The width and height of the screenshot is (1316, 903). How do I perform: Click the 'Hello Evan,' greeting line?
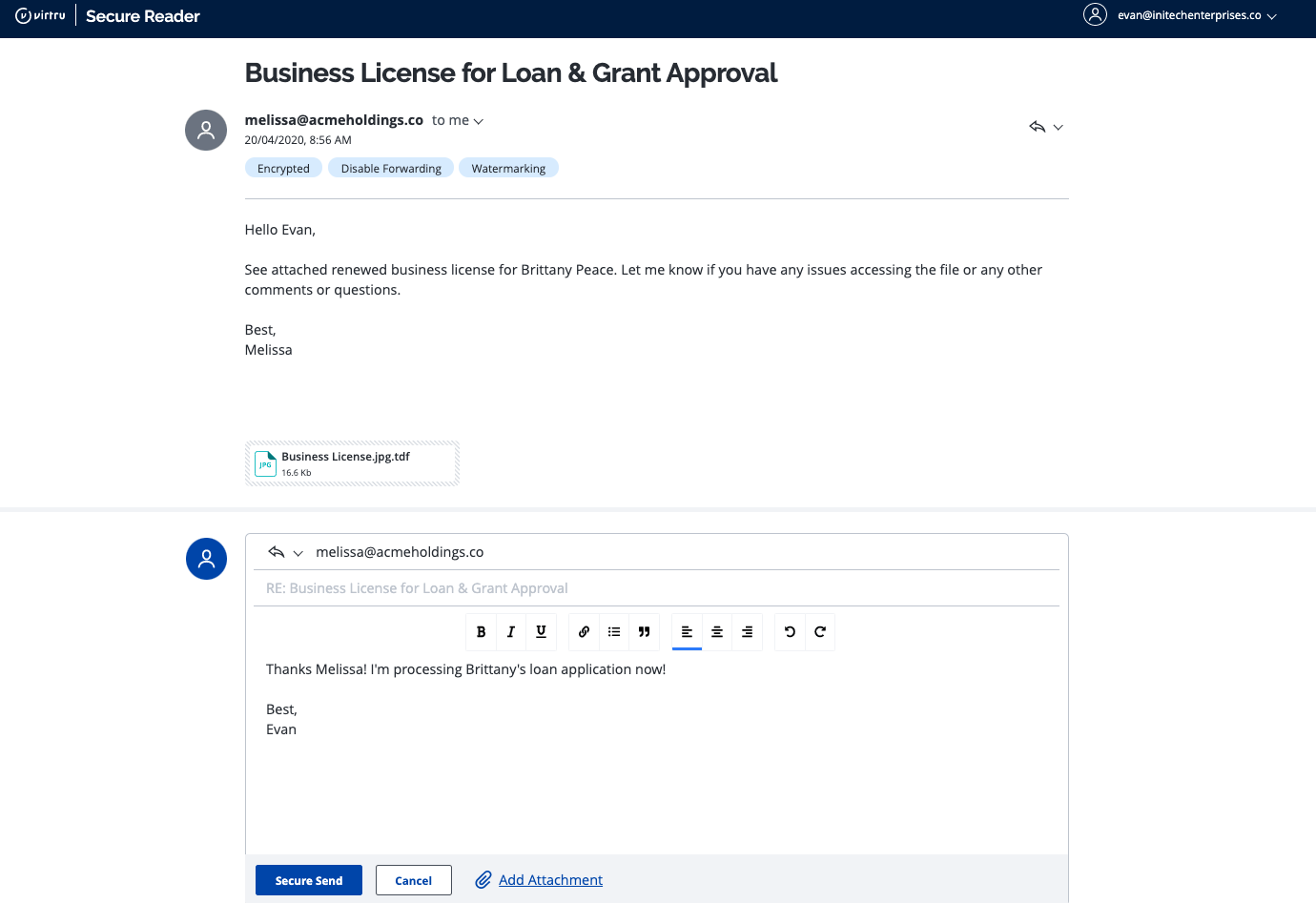click(280, 230)
